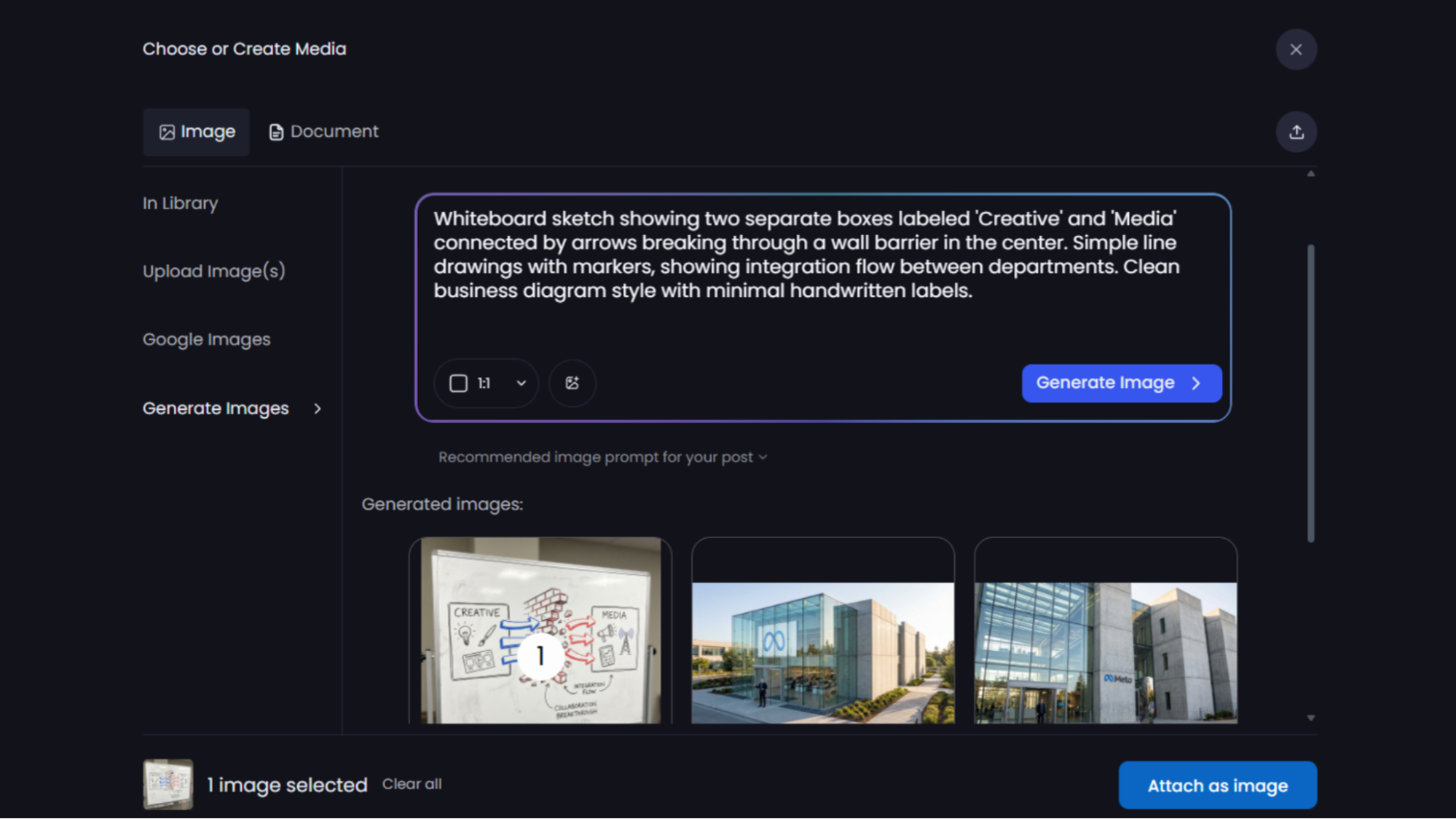Click the Document tab's file icon

point(275,132)
